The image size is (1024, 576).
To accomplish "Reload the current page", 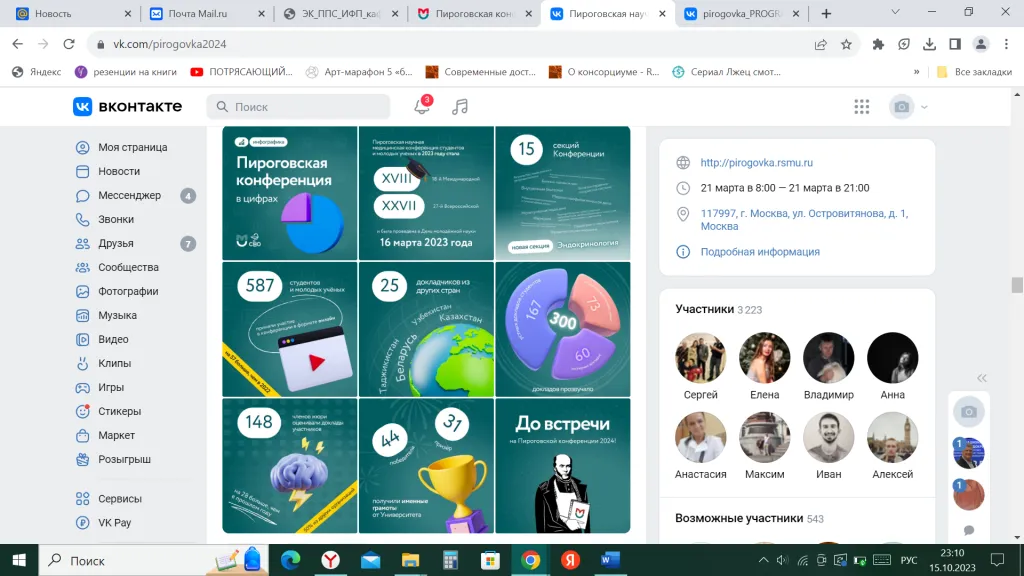I will tap(69, 44).
